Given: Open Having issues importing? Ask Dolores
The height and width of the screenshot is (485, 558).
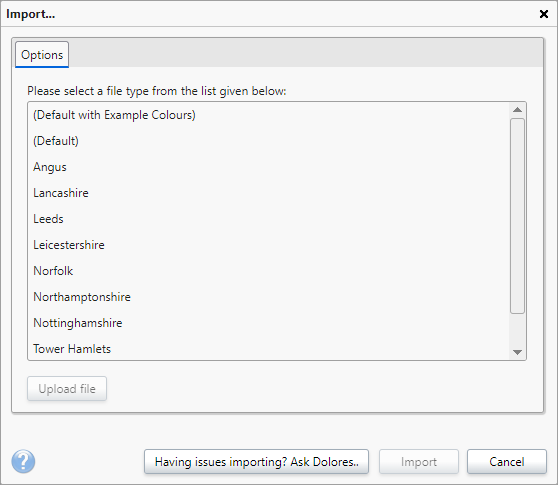Looking at the screenshot, I should click(256, 462).
